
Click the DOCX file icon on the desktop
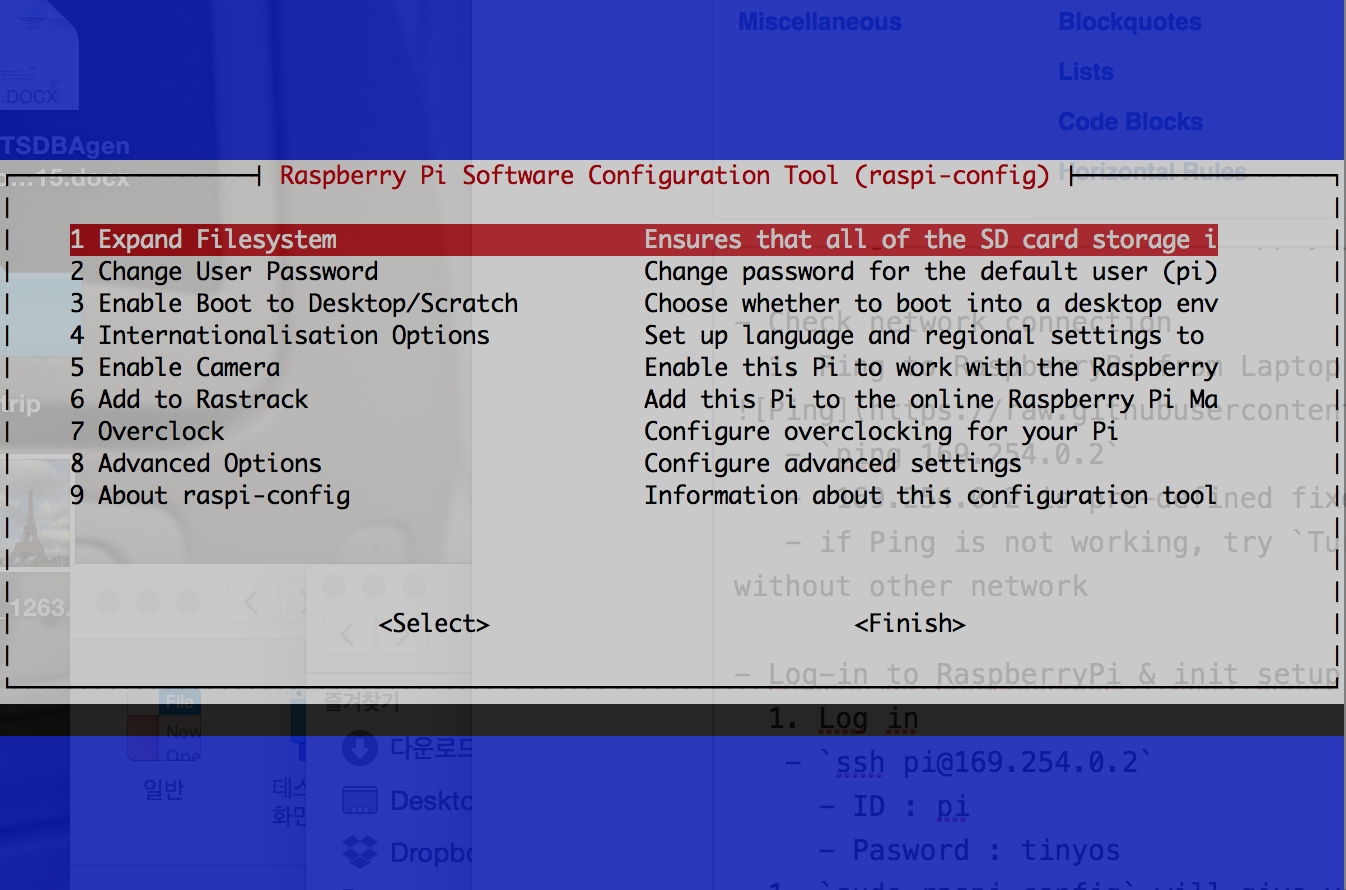point(37,55)
